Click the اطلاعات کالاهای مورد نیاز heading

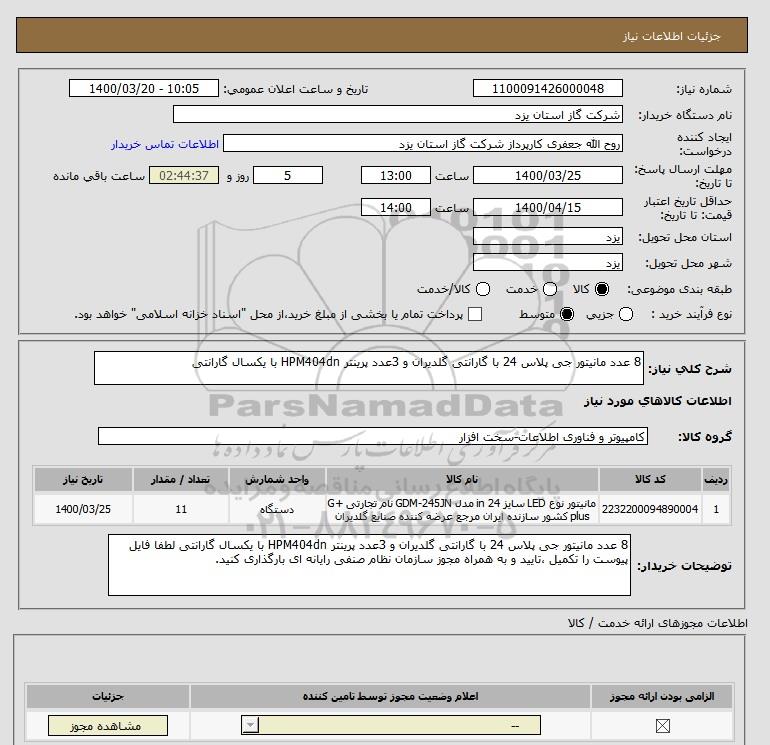coord(658,401)
